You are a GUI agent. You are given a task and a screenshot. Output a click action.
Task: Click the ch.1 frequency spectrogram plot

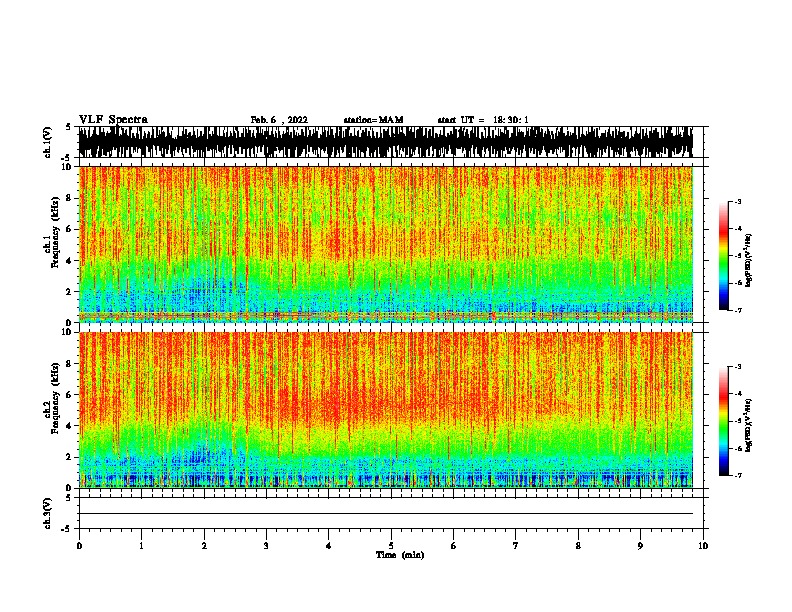tap(391, 244)
